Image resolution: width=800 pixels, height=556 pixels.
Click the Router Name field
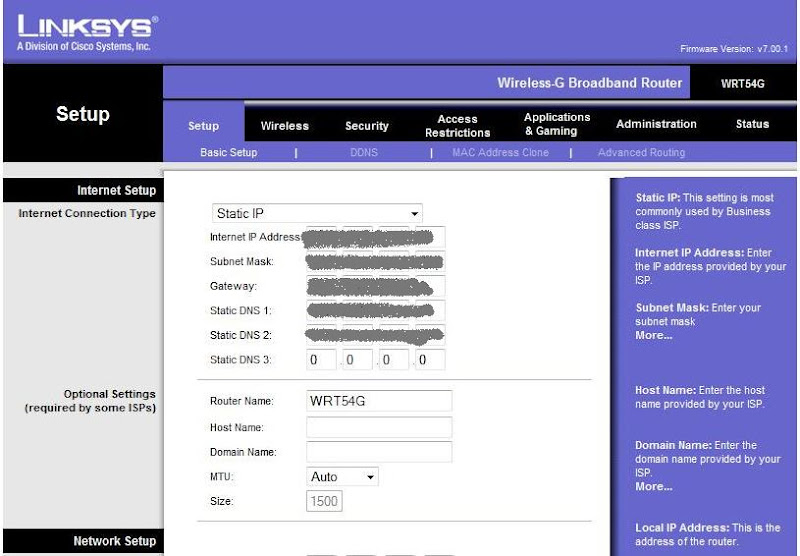coord(379,401)
